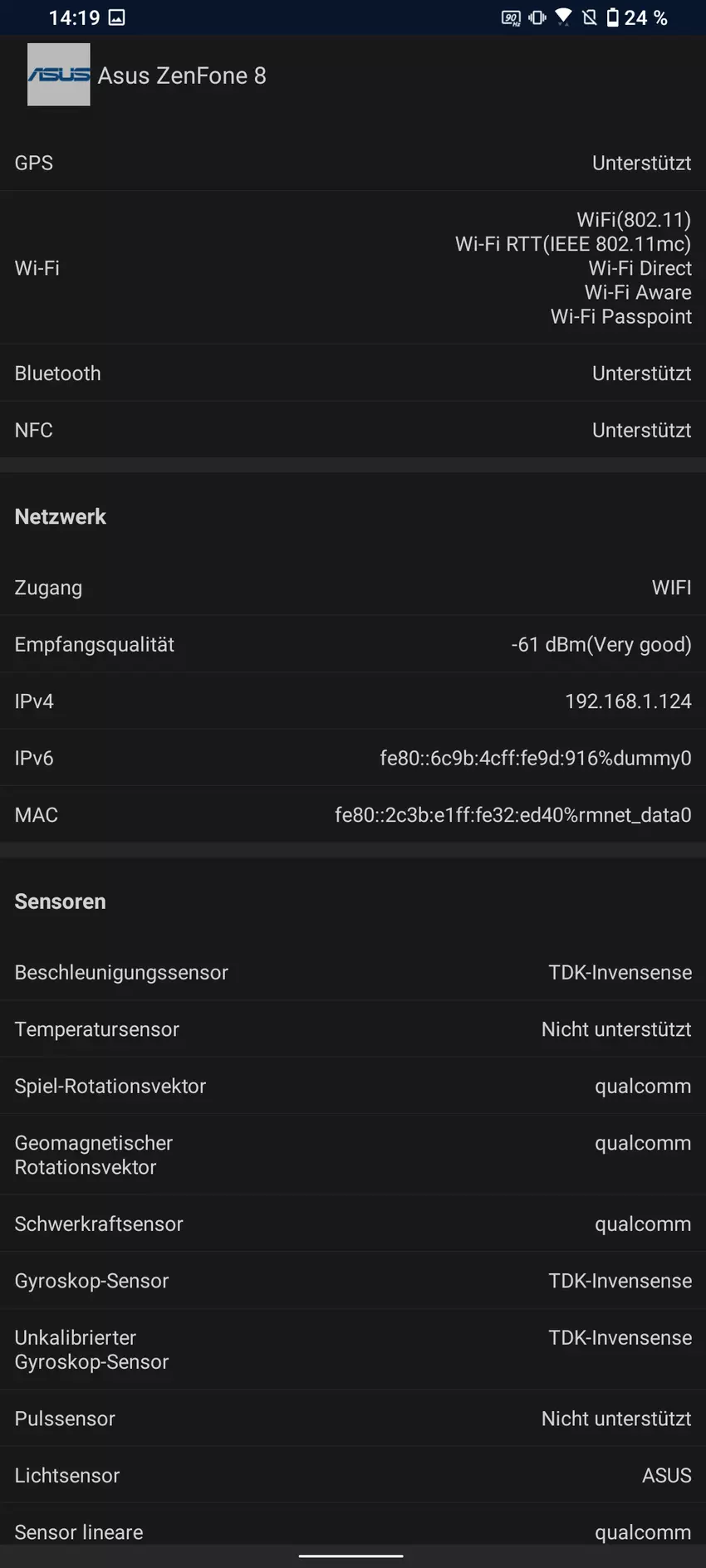Tap the ASUS logo thumbnail
The height and width of the screenshot is (1568, 706).
click(58, 75)
